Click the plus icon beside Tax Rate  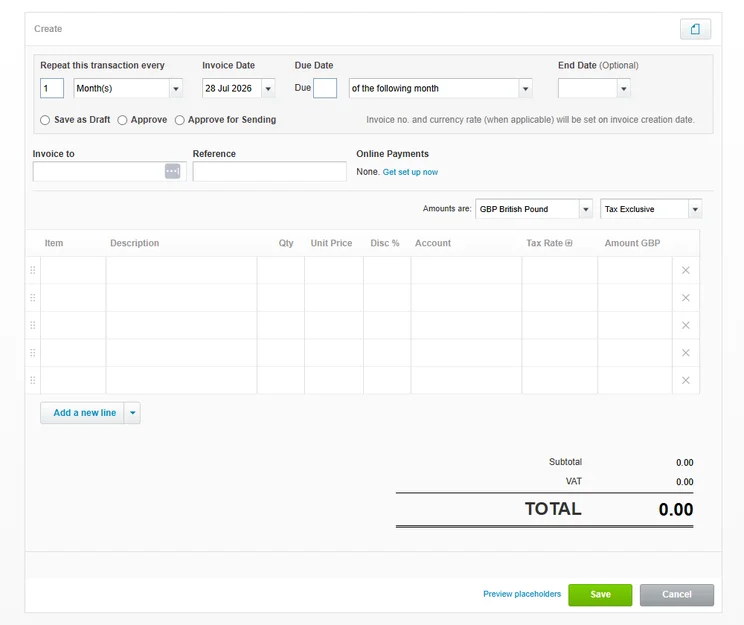tap(568, 243)
